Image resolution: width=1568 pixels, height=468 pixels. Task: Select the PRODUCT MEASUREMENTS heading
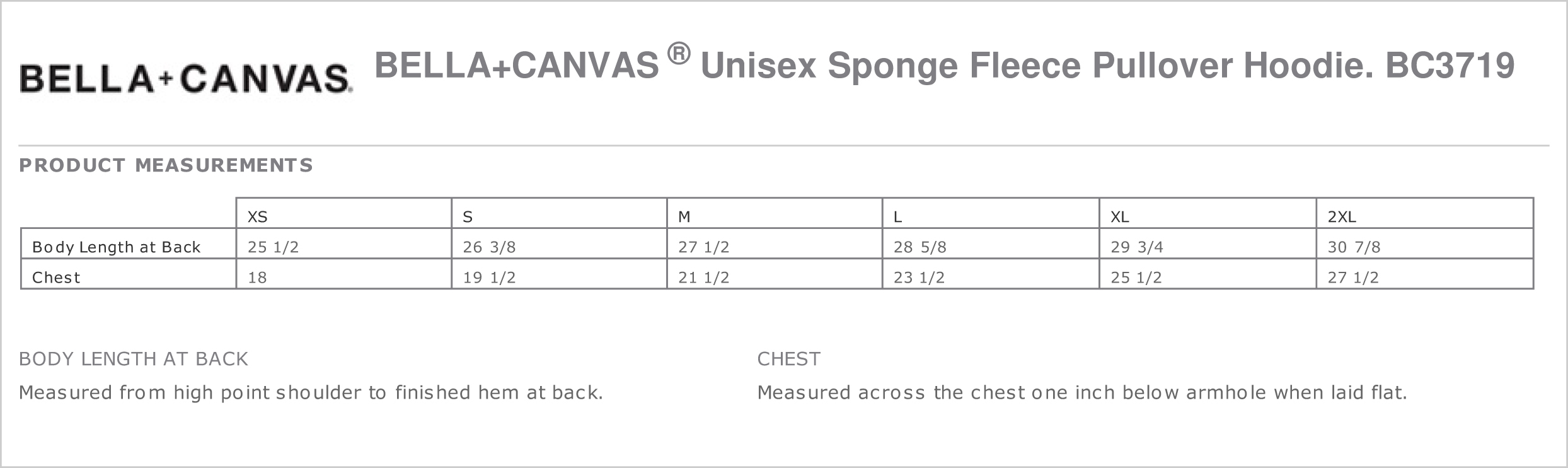click(x=166, y=165)
